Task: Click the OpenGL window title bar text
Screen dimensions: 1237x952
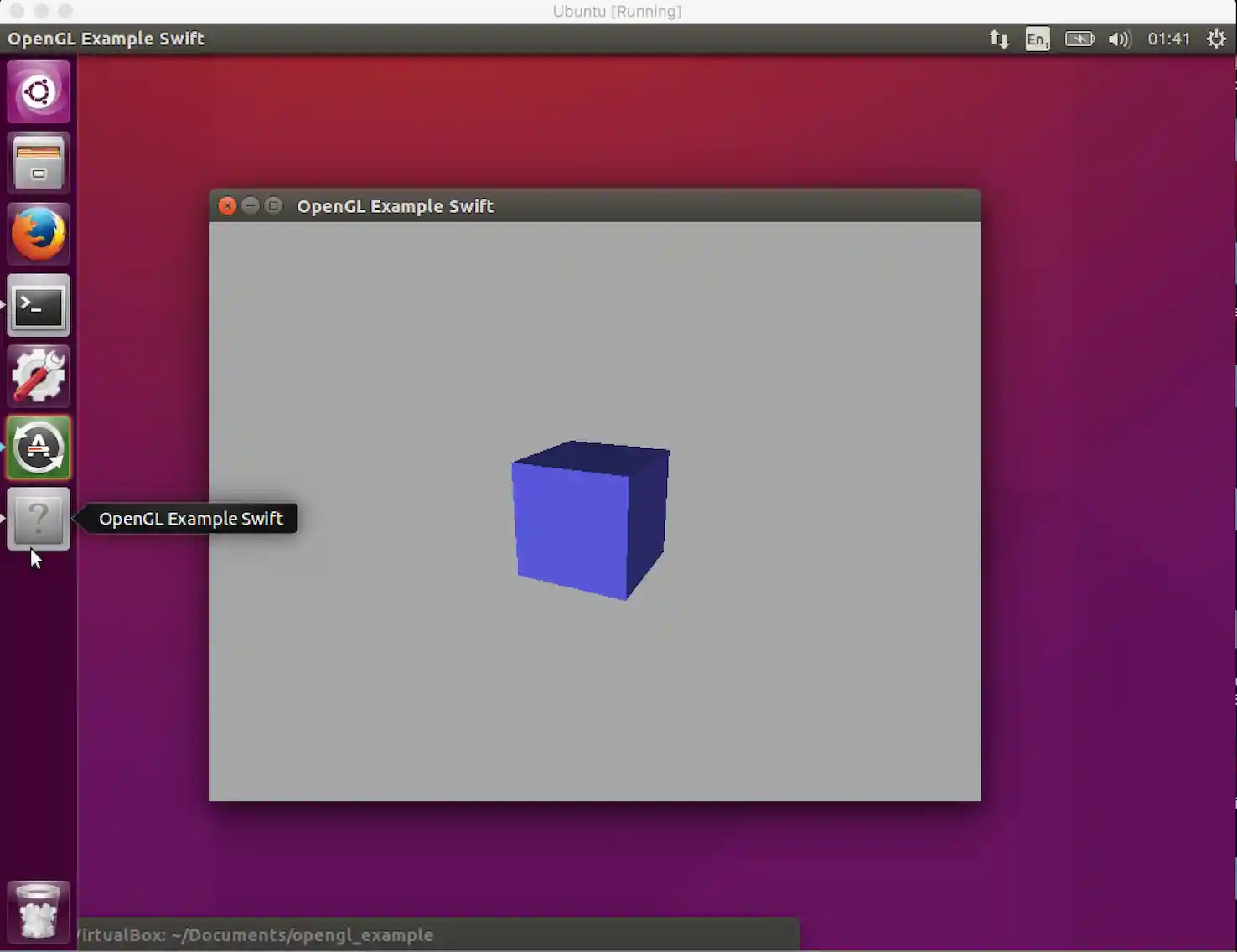Action: 395,206
